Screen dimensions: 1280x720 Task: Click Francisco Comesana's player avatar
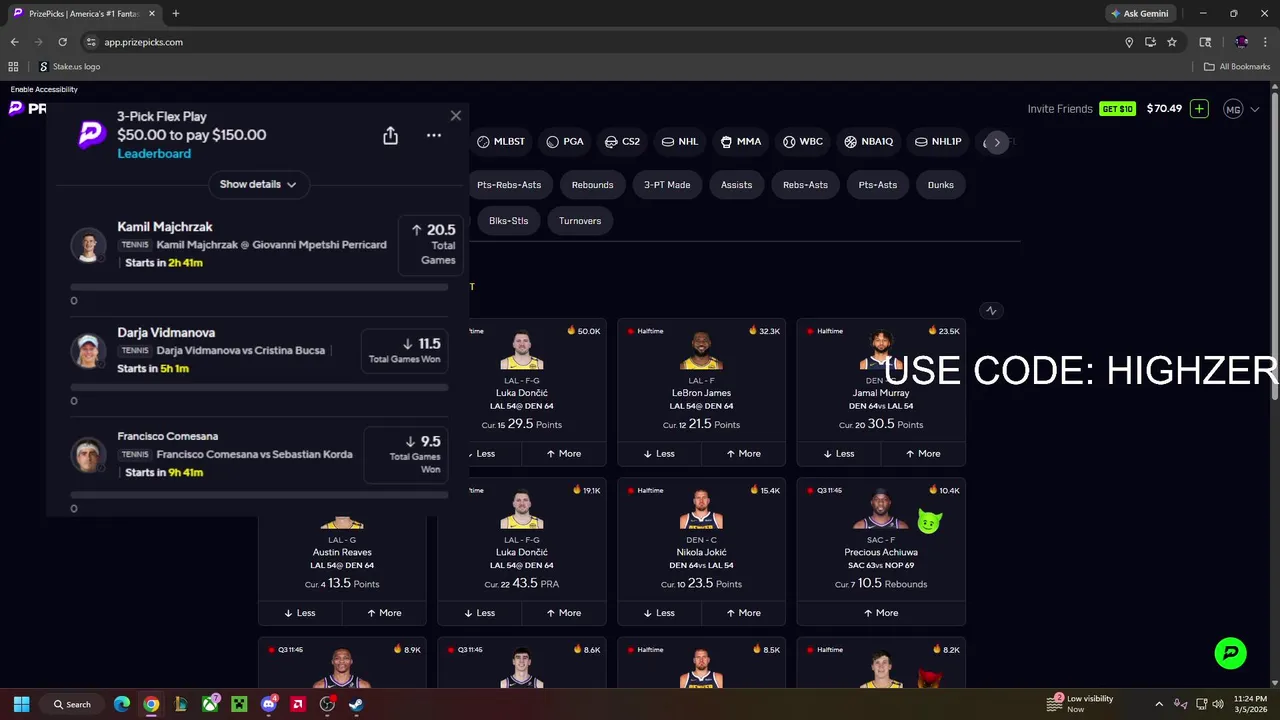[89, 455]
